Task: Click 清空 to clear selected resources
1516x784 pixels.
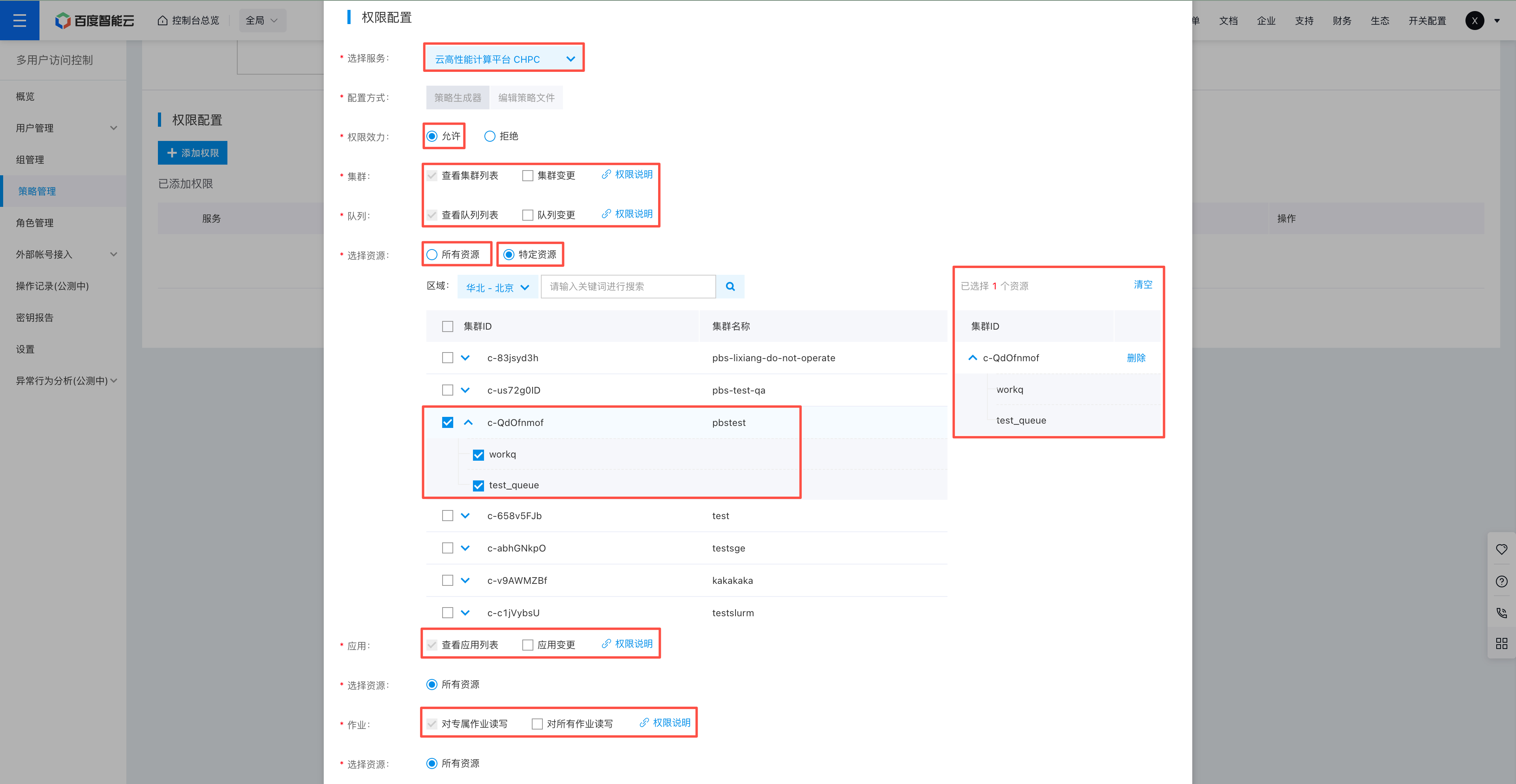Action: click(x=1143, y=285)
